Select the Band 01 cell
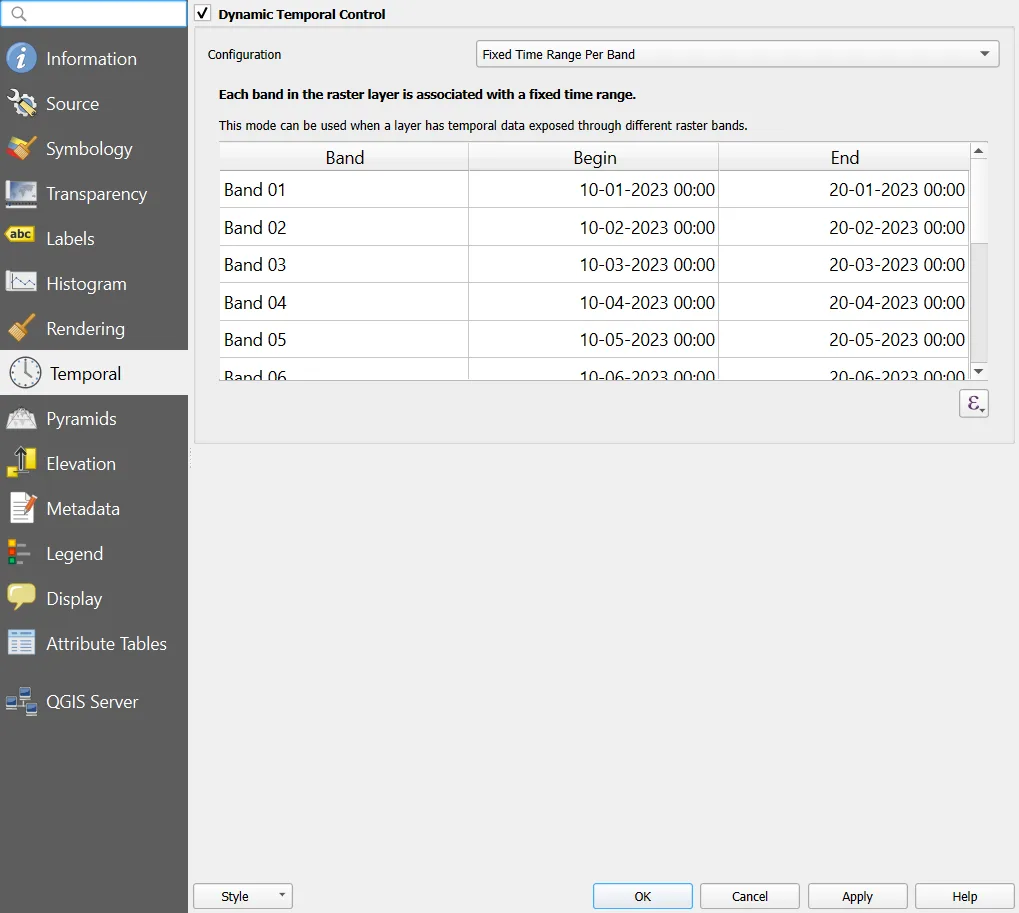Screen dimensions: 1019x913 tap(344, 190)
